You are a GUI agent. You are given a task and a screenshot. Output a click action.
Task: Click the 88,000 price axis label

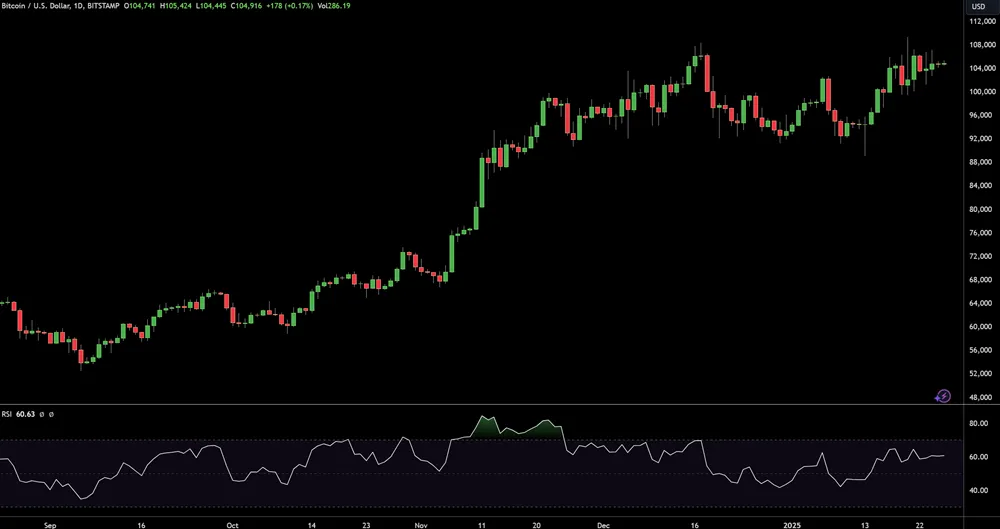[980, 162]
